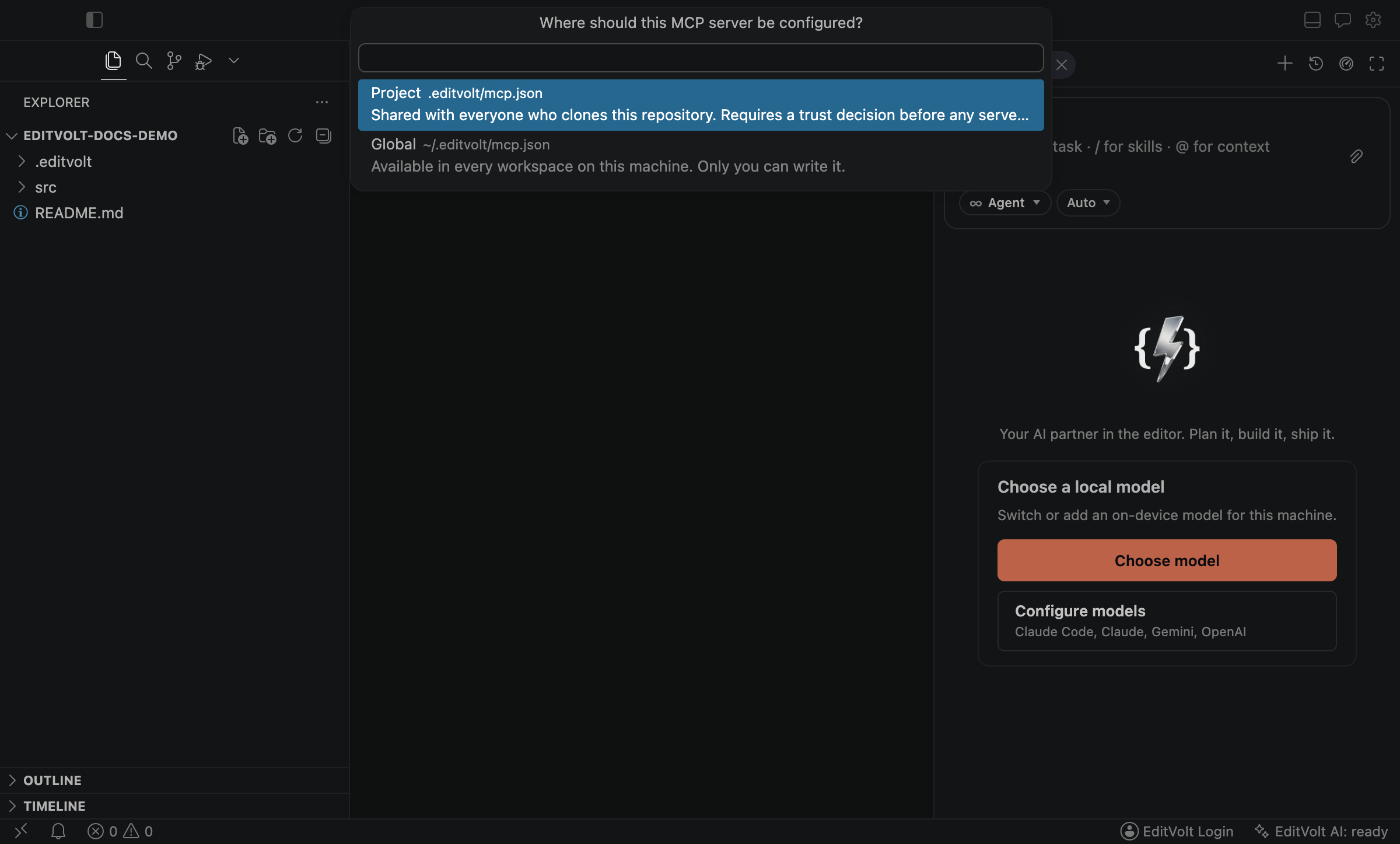Show warnings count in status bar
Image resolution: width=1400 pixels, height=844 pixels.
click(138, 831)
